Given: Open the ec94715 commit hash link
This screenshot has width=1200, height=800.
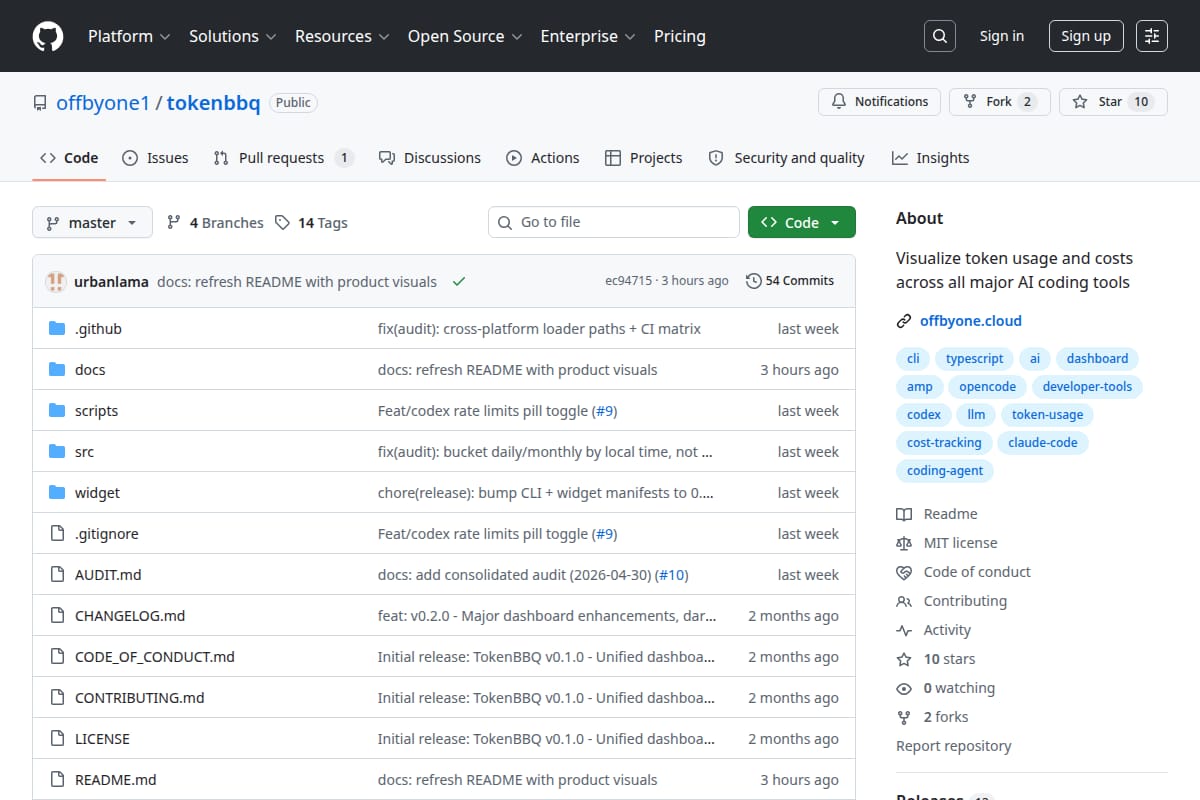Looking at the screenshot, I should pyautogui.click(x=628, y=281).
